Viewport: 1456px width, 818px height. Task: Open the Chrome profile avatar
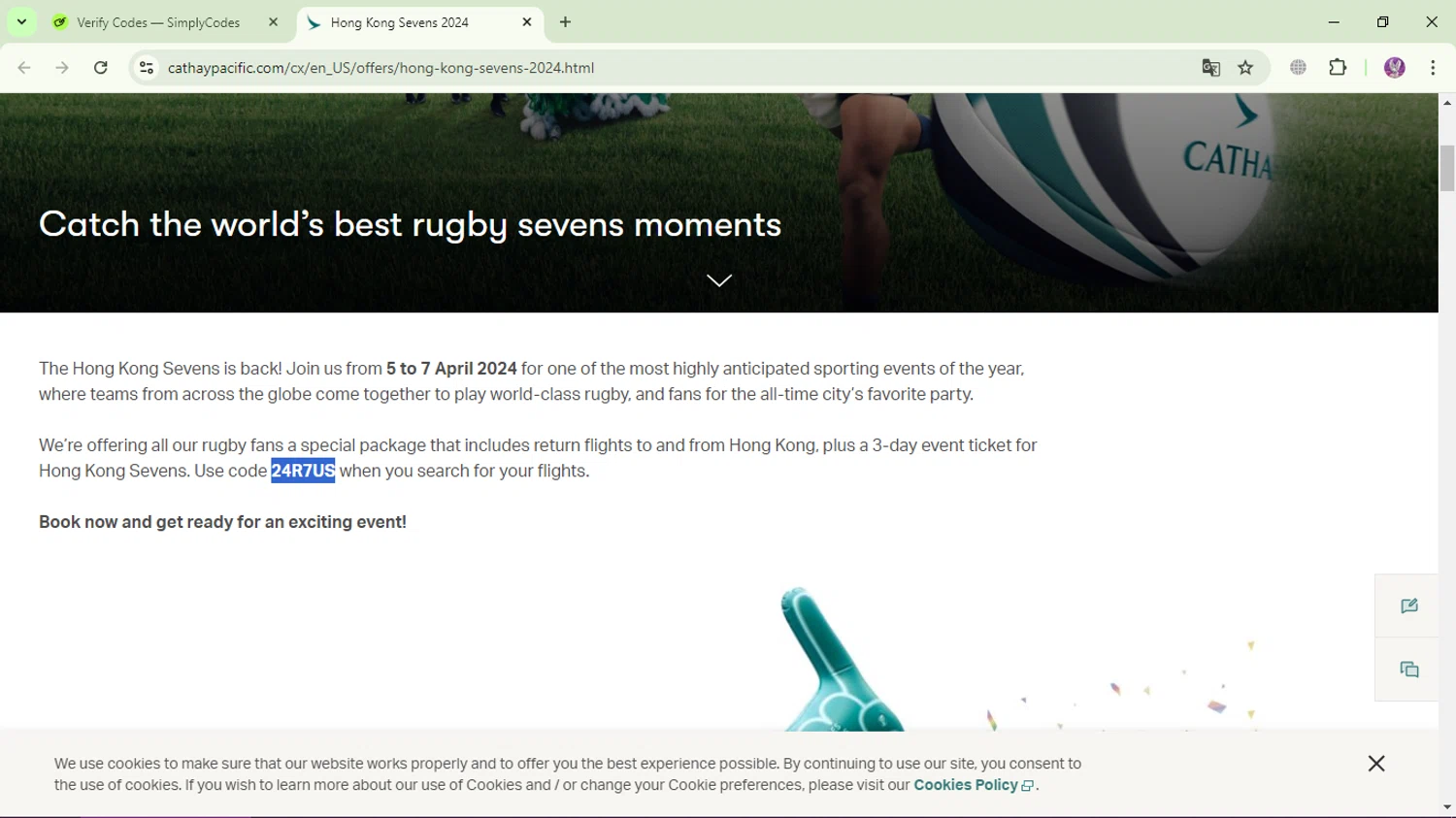point(1395,68)
